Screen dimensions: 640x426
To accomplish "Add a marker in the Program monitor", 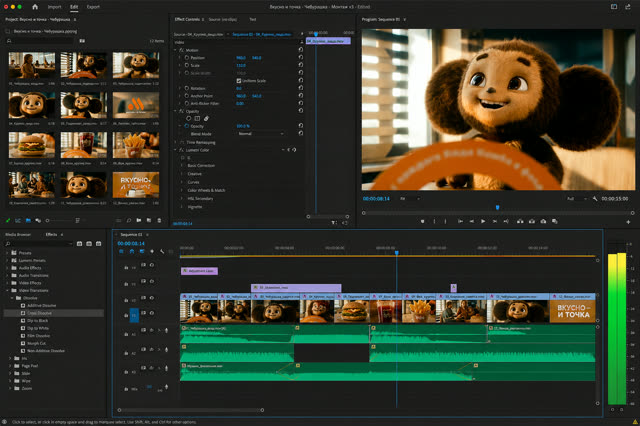I will pos(422,221).
